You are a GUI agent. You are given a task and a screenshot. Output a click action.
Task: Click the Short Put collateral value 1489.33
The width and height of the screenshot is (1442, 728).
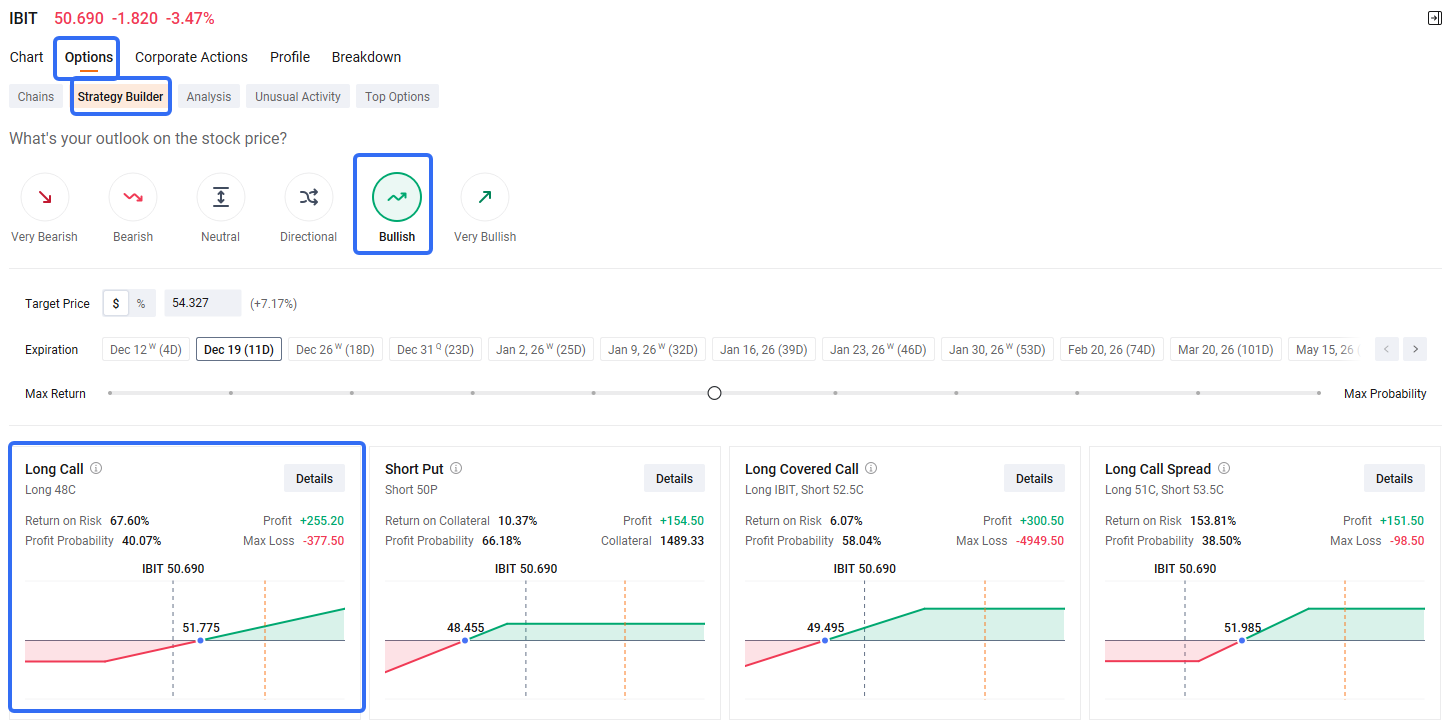[x=682, y=541]
